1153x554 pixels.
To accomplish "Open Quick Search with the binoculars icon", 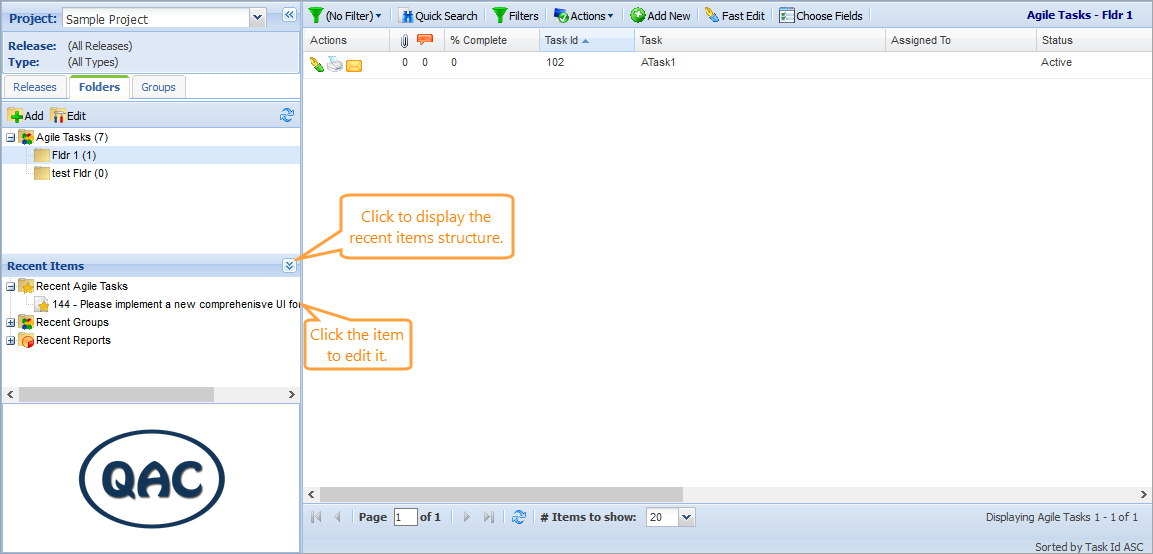I will [x=438, y=16].
